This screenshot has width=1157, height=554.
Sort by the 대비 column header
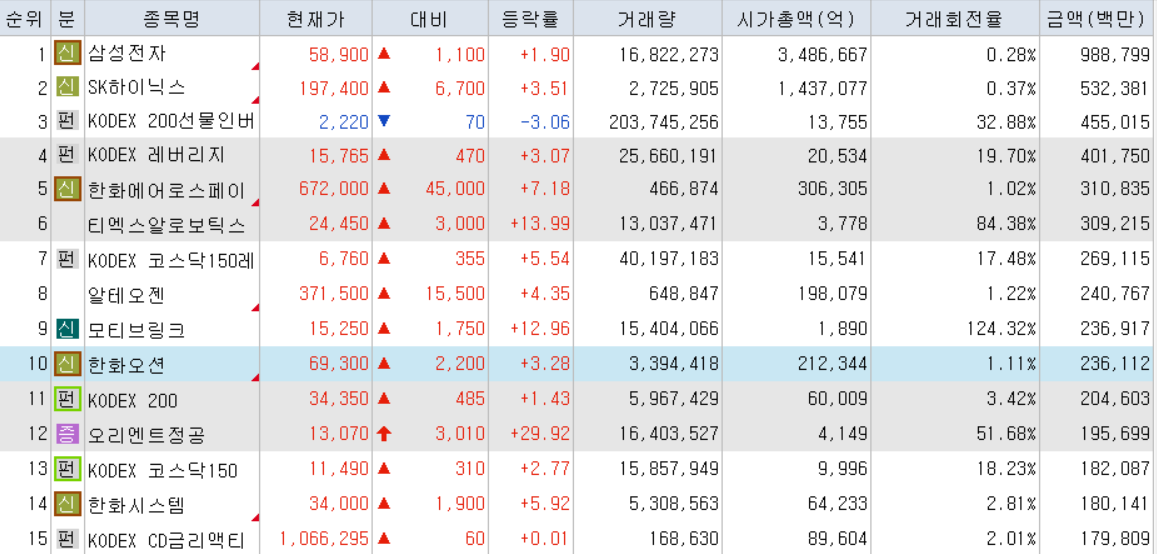pos(429,18)
